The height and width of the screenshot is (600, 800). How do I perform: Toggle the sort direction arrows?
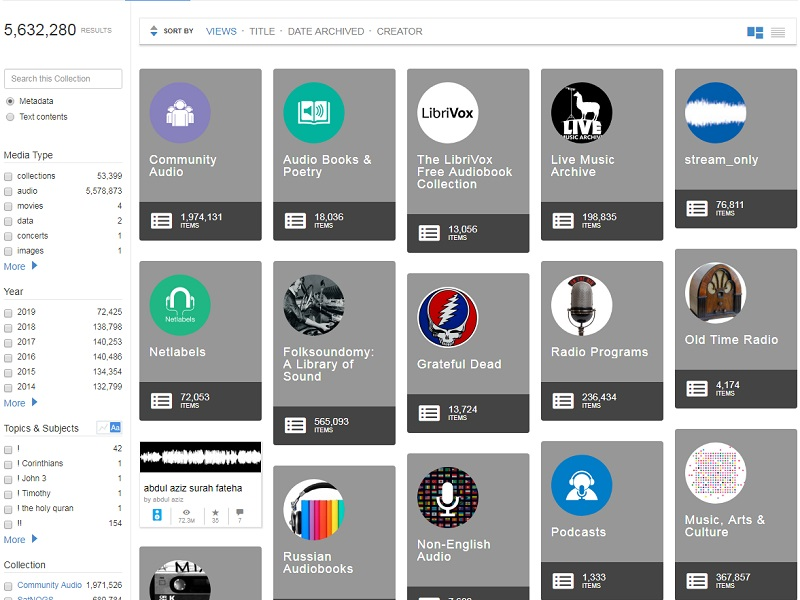pos(154,31)
